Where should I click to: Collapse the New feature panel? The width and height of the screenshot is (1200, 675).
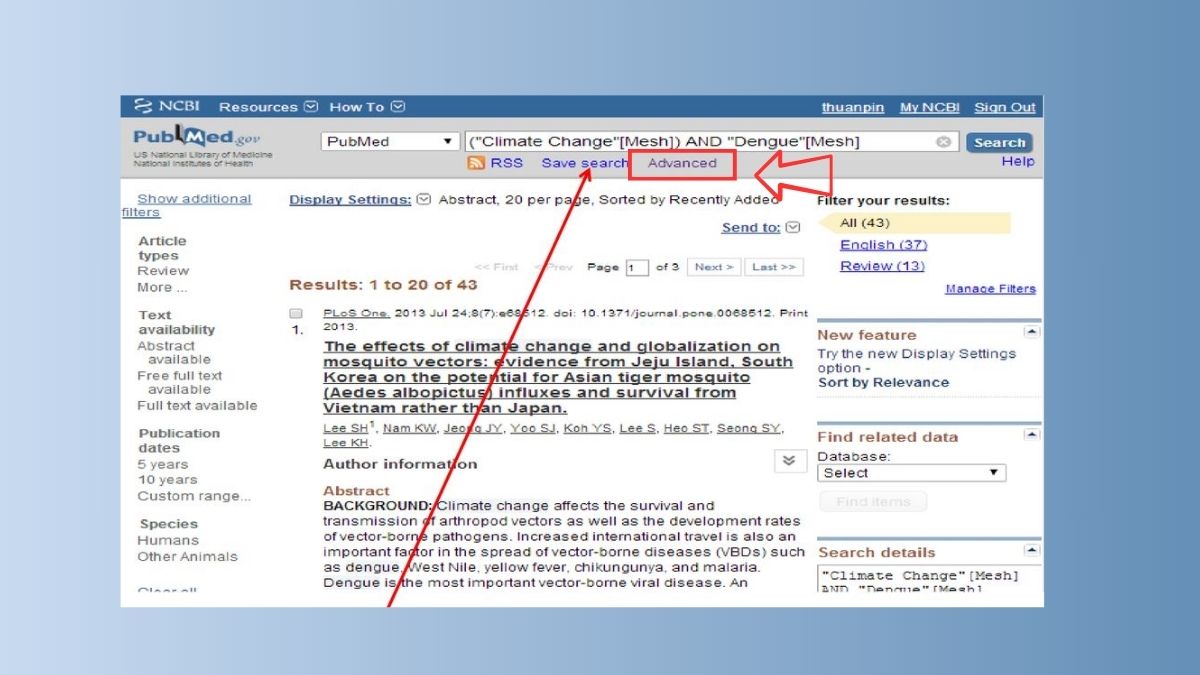tap(1032, 331)
